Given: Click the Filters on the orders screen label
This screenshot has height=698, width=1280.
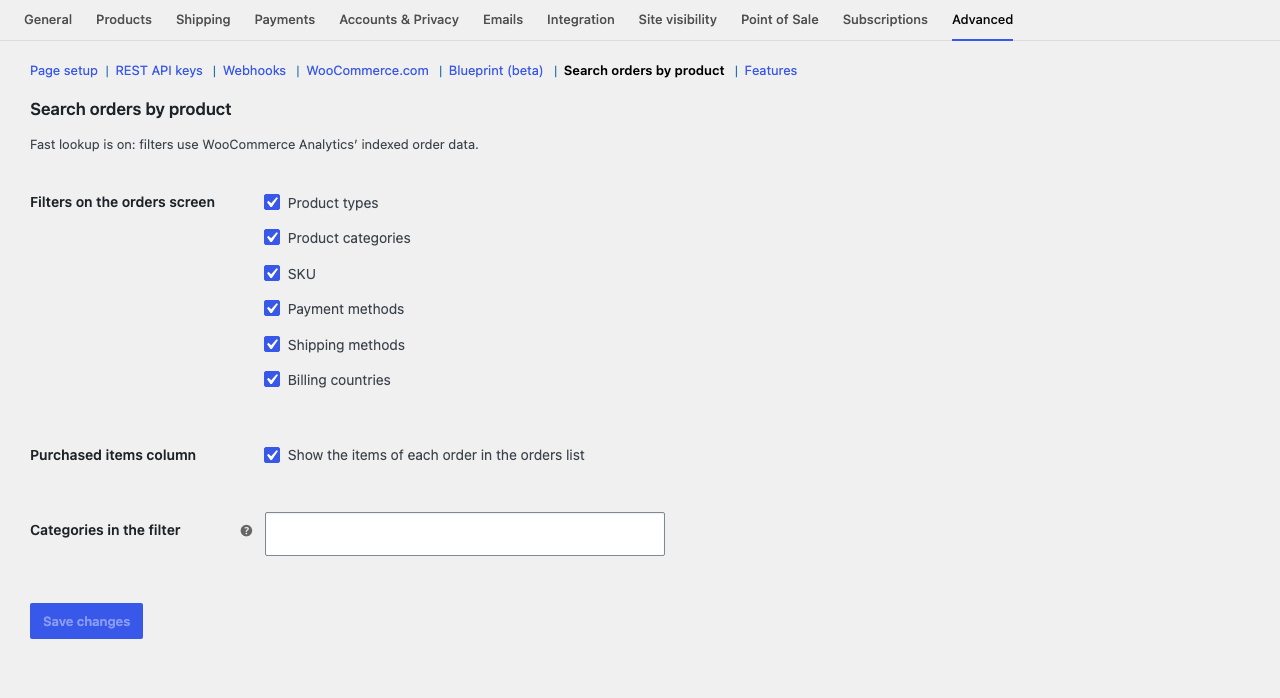Looking at the screenshot, I should tap(122, 202).
